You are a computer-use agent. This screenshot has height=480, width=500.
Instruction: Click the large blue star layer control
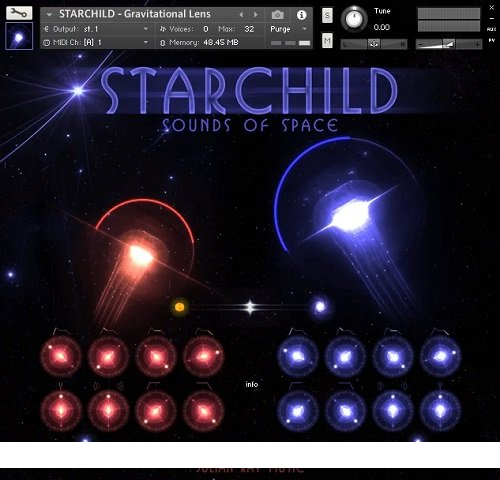tap(350, 217)
